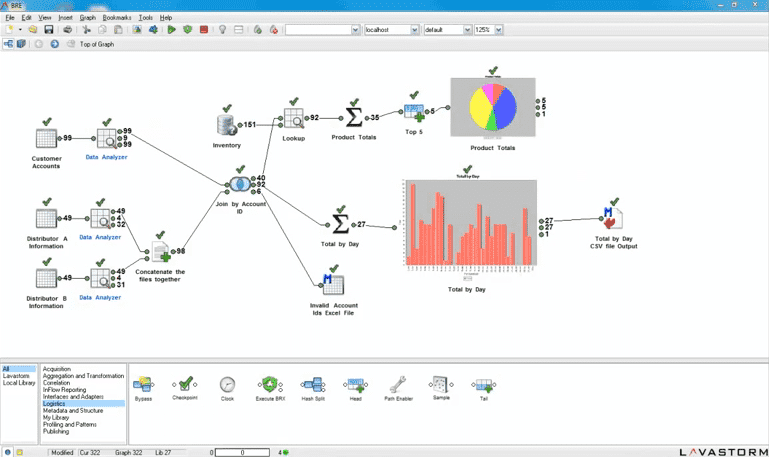The width and height of the screenshot is (769, 457).
Task: Select Lavastorm in library source list
Action: [17, 376]
